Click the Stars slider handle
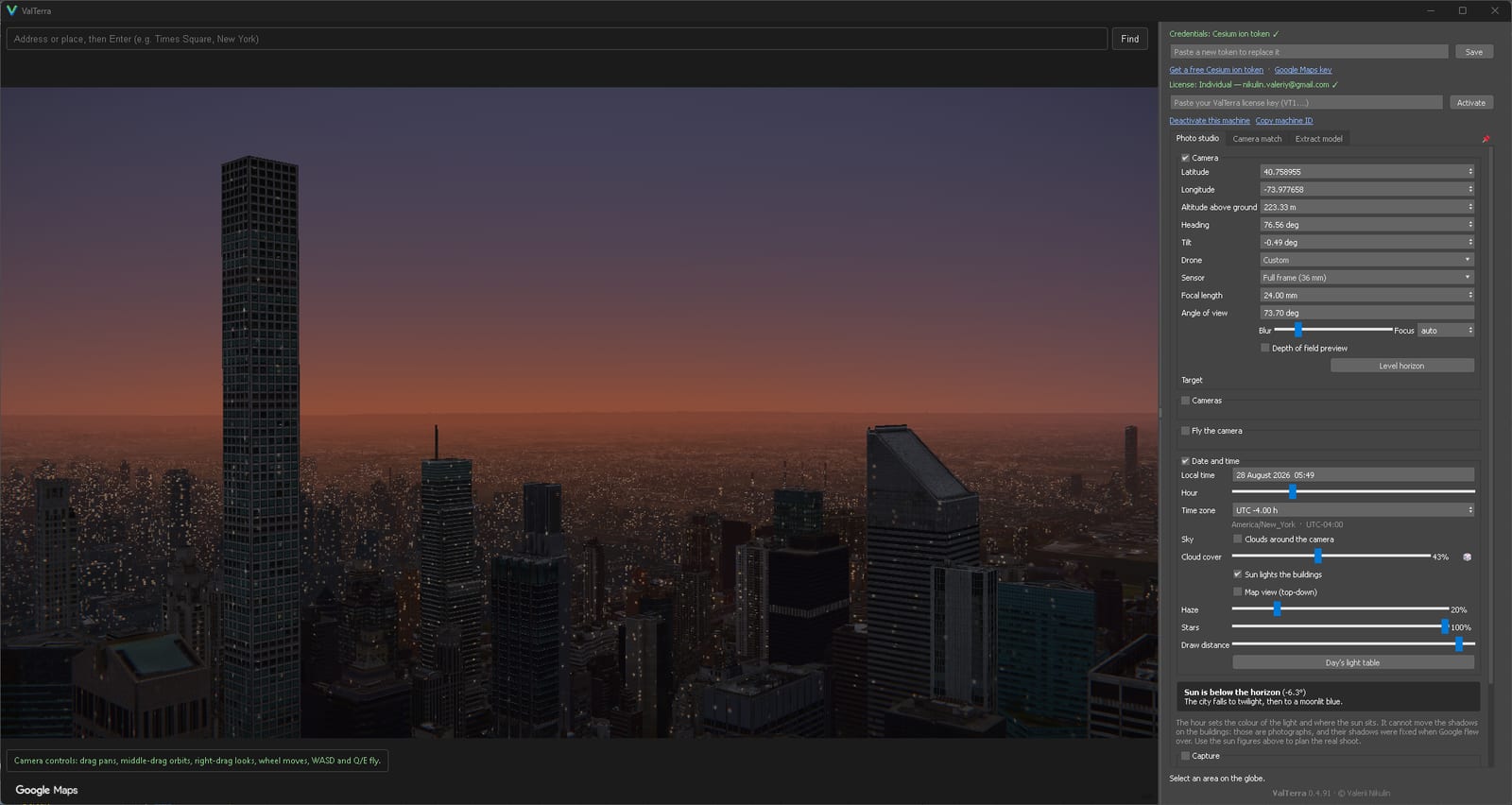 click(x=1445, y=627)
